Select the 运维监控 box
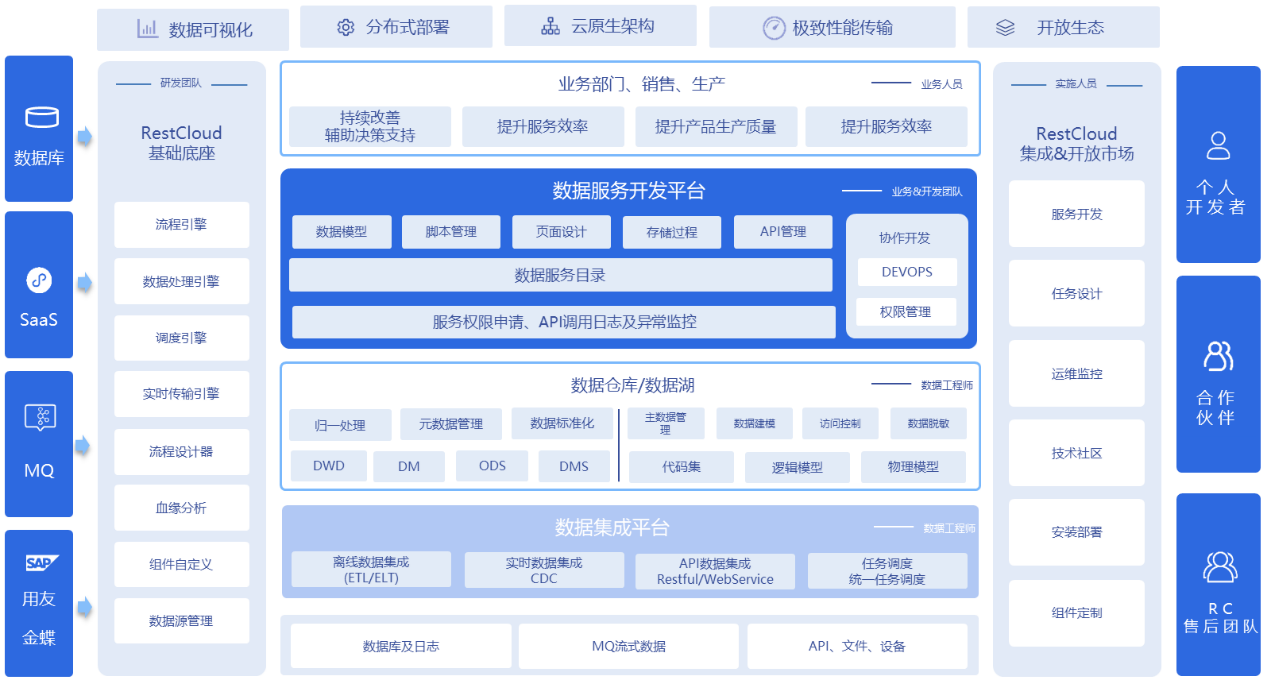 [1077, 374]
